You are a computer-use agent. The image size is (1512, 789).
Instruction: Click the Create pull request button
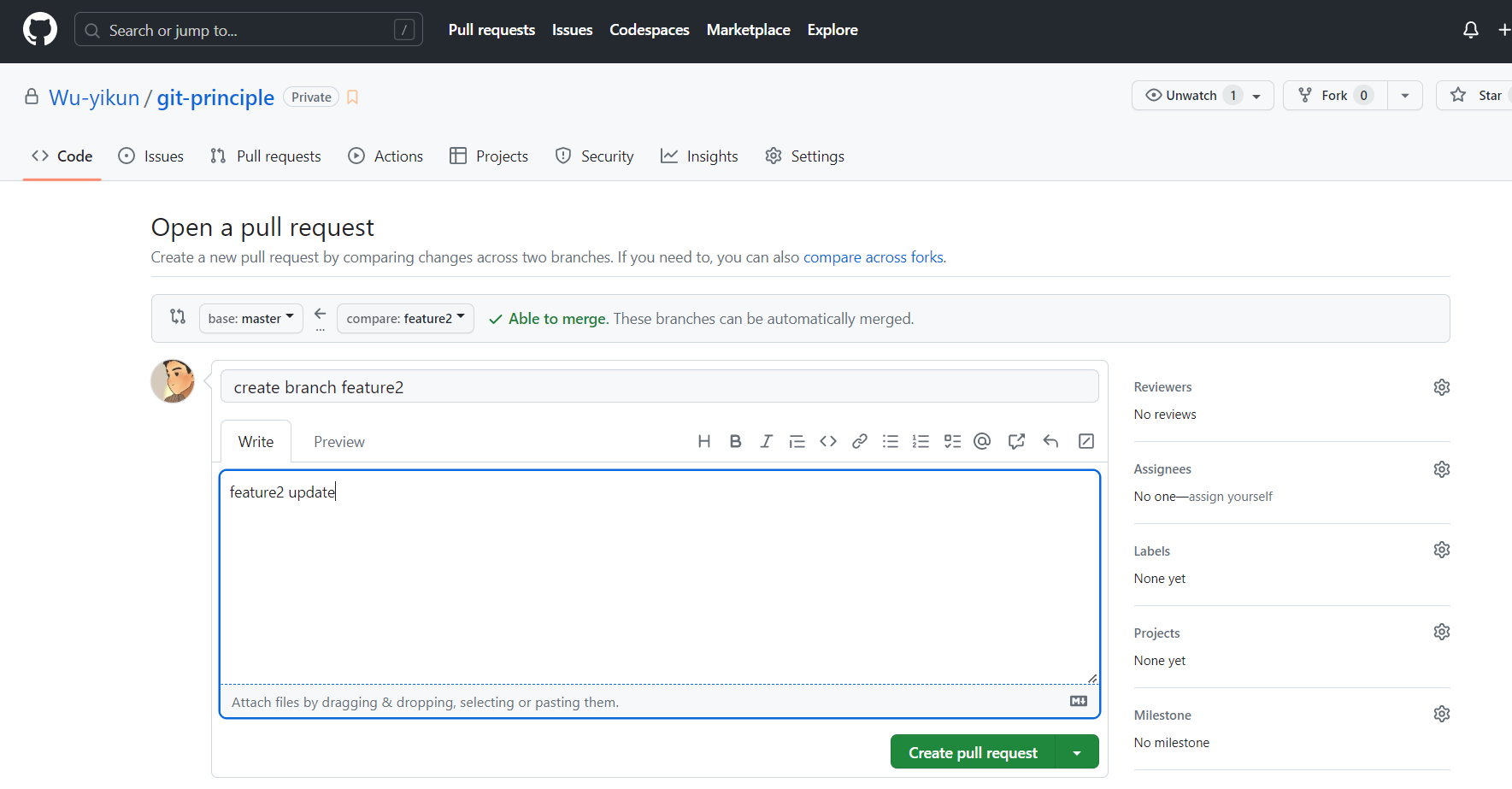coord(973,753)
